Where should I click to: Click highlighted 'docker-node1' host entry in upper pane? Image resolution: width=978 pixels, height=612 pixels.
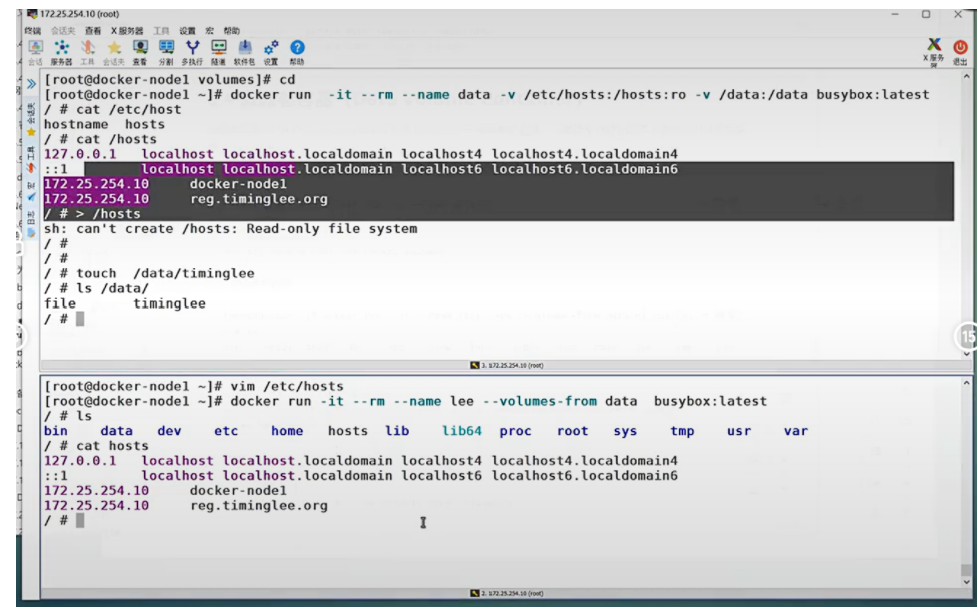click(x=238, y=184)
